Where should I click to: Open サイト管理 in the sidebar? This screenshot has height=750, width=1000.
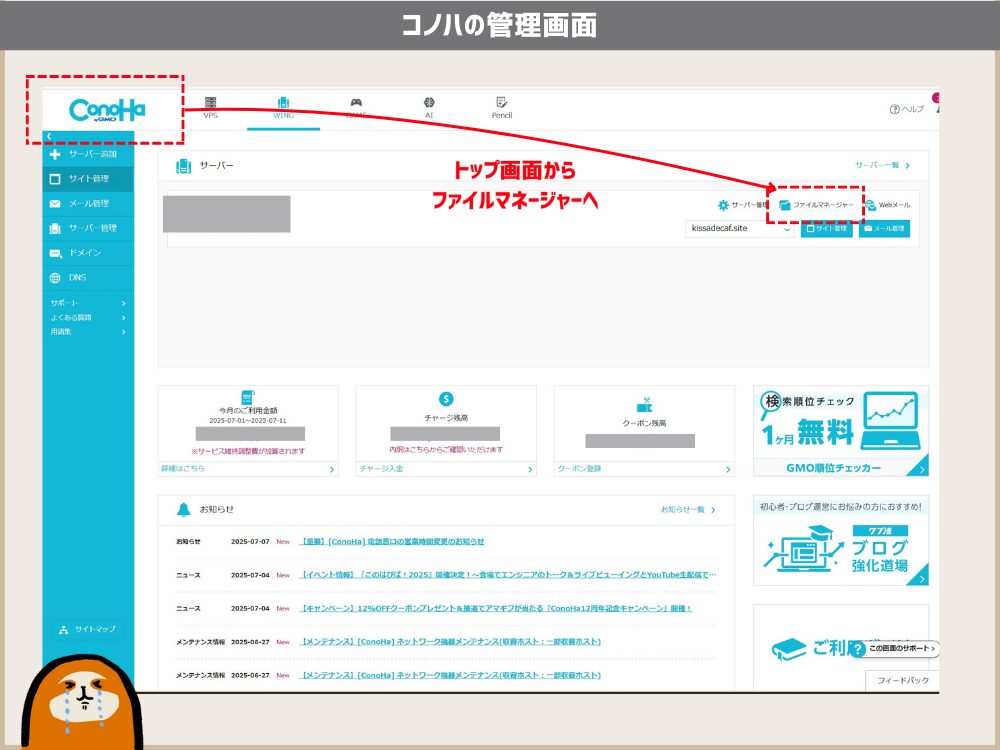pyautogui.click(x=88, y=179)
